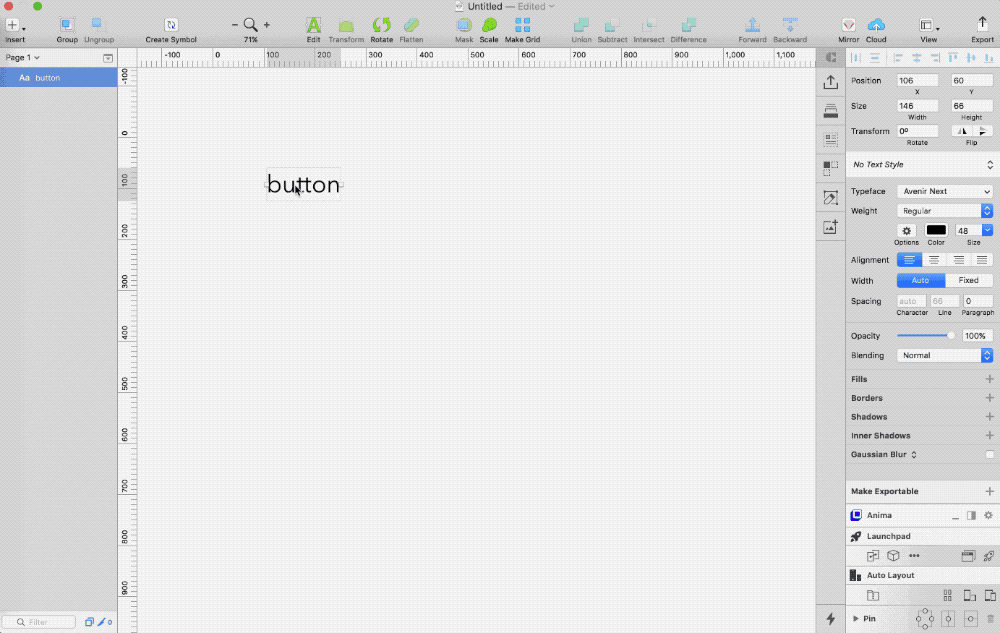Add a new Fill
The height and width of the screenshot is (633, 1000).
click(989, 379)
